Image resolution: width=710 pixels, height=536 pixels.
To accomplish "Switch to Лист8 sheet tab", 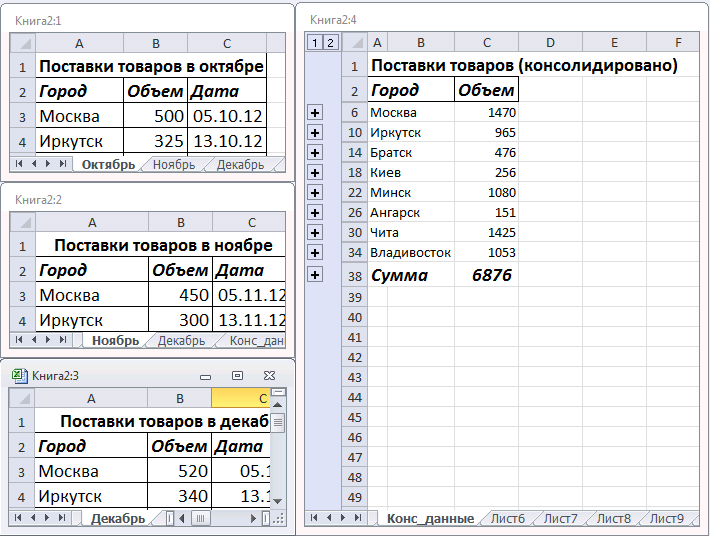I will (614, 518).
